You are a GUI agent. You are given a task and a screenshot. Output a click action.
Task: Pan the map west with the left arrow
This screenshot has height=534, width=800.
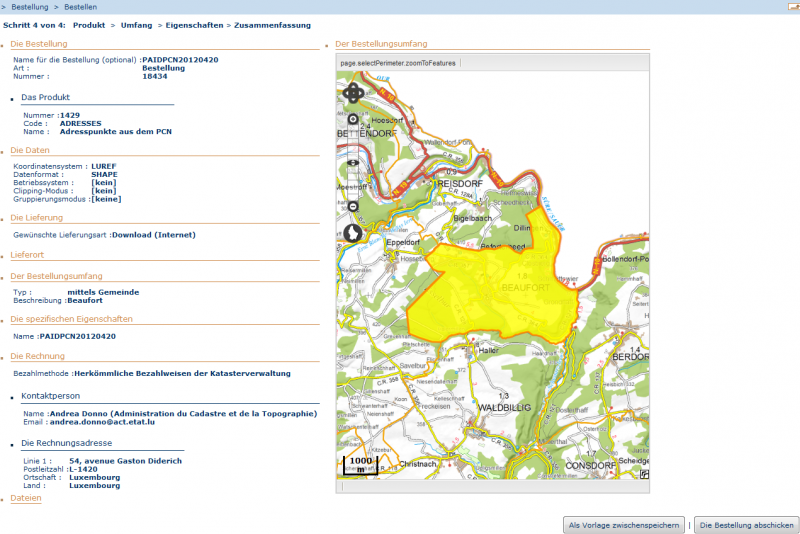tap(346, 93)
